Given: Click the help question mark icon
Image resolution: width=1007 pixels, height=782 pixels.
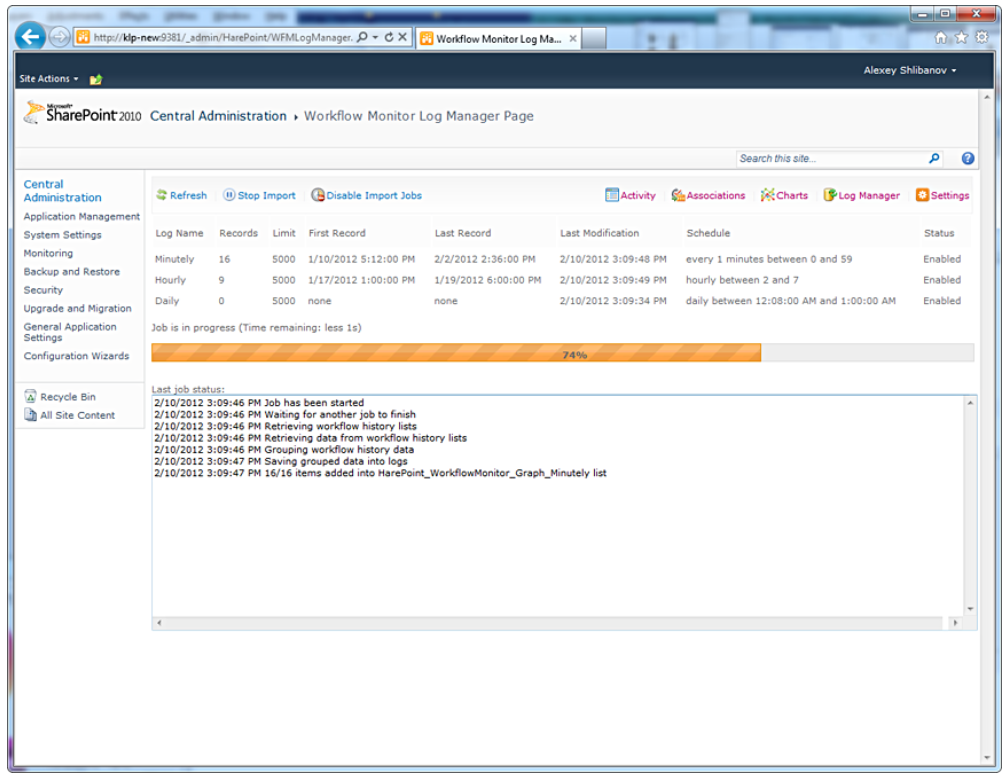Looking at the screenshot, I should [967, 158].
